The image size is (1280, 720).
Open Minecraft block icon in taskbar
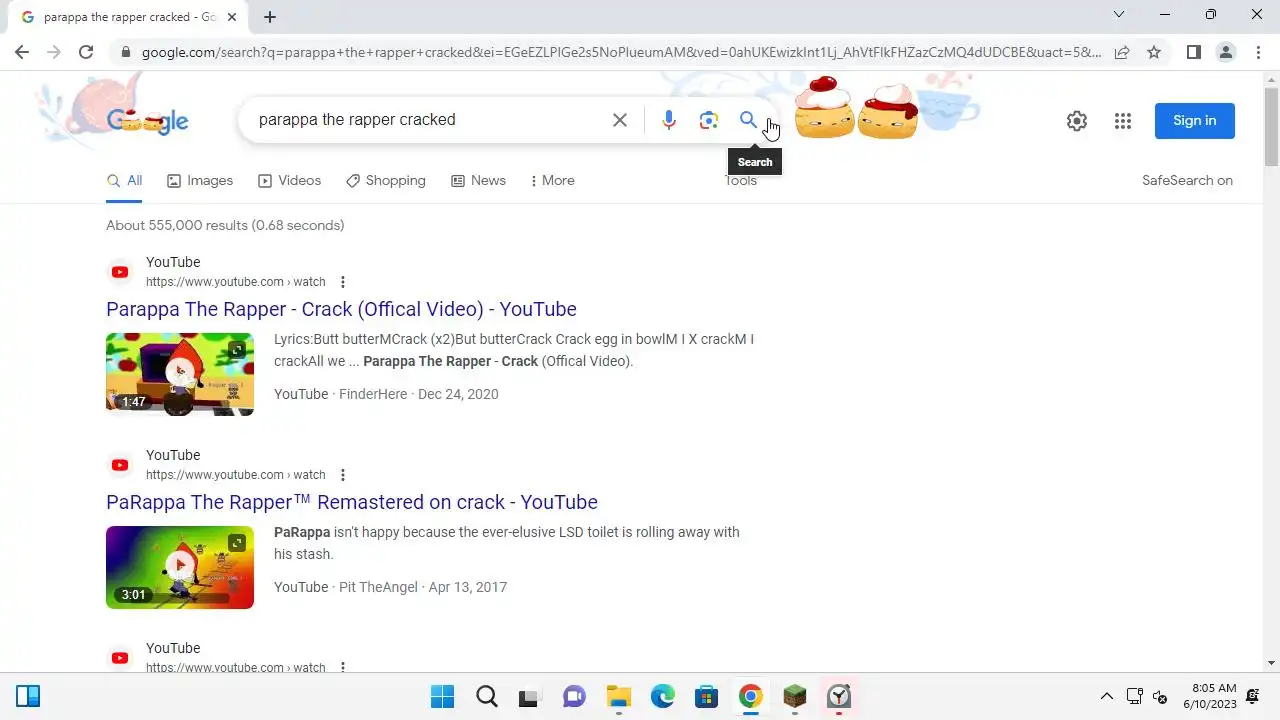(795, 696)
